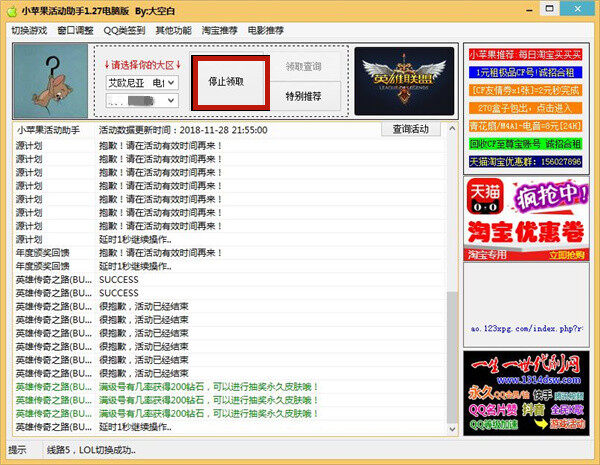Click the CF友情券 orange ad link
600x465 pixels.
click(525, 90)
